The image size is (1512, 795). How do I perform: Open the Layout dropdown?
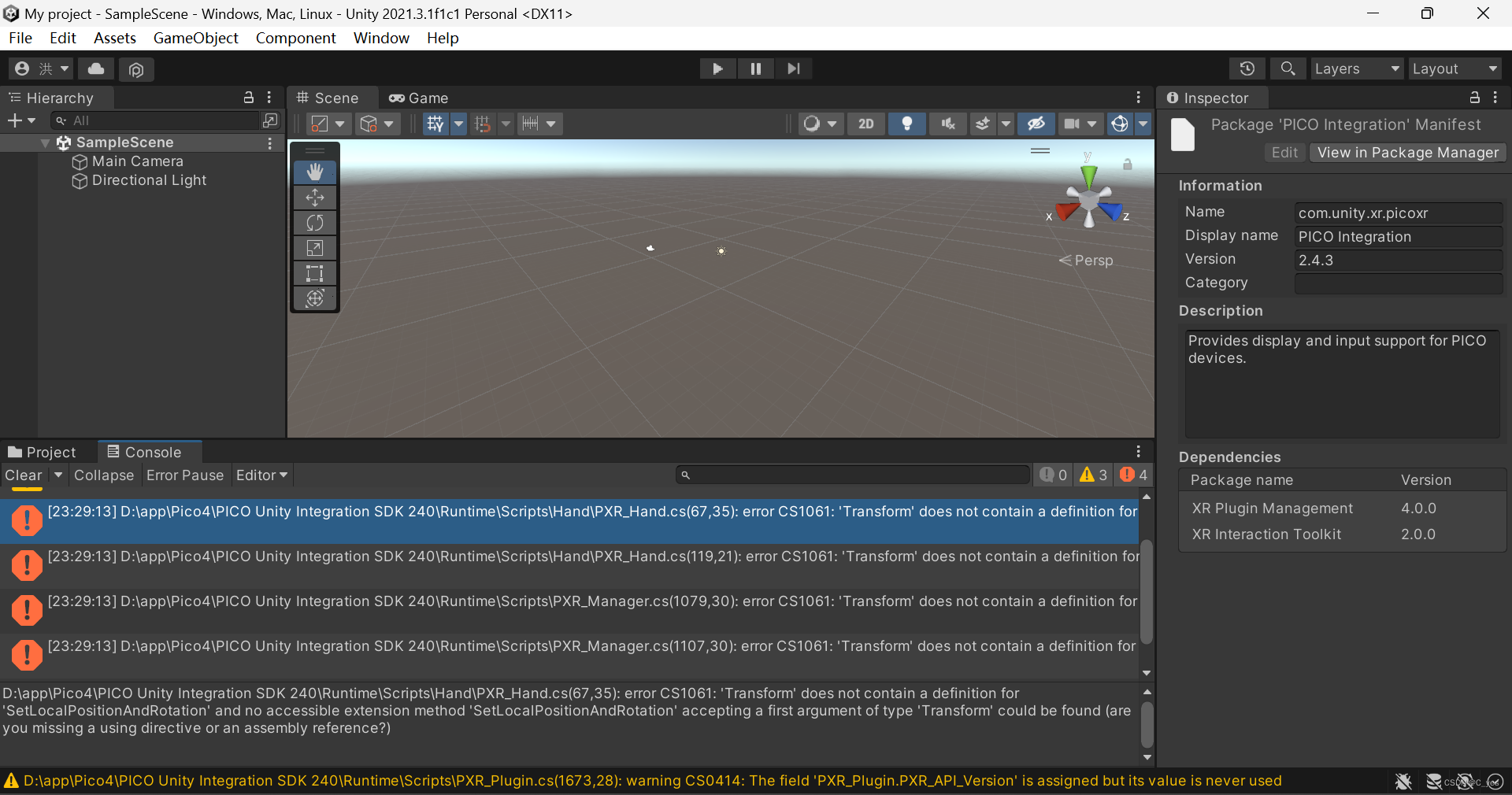1453,68
